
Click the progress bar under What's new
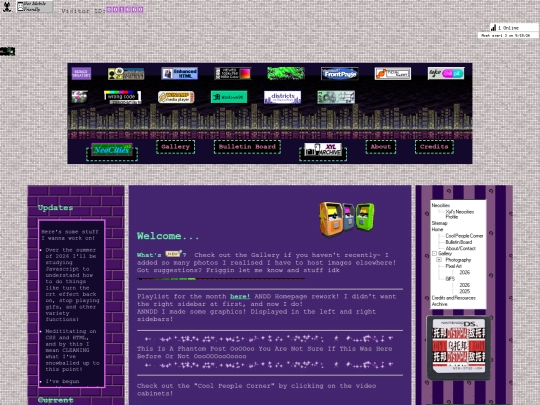[221, 279]
